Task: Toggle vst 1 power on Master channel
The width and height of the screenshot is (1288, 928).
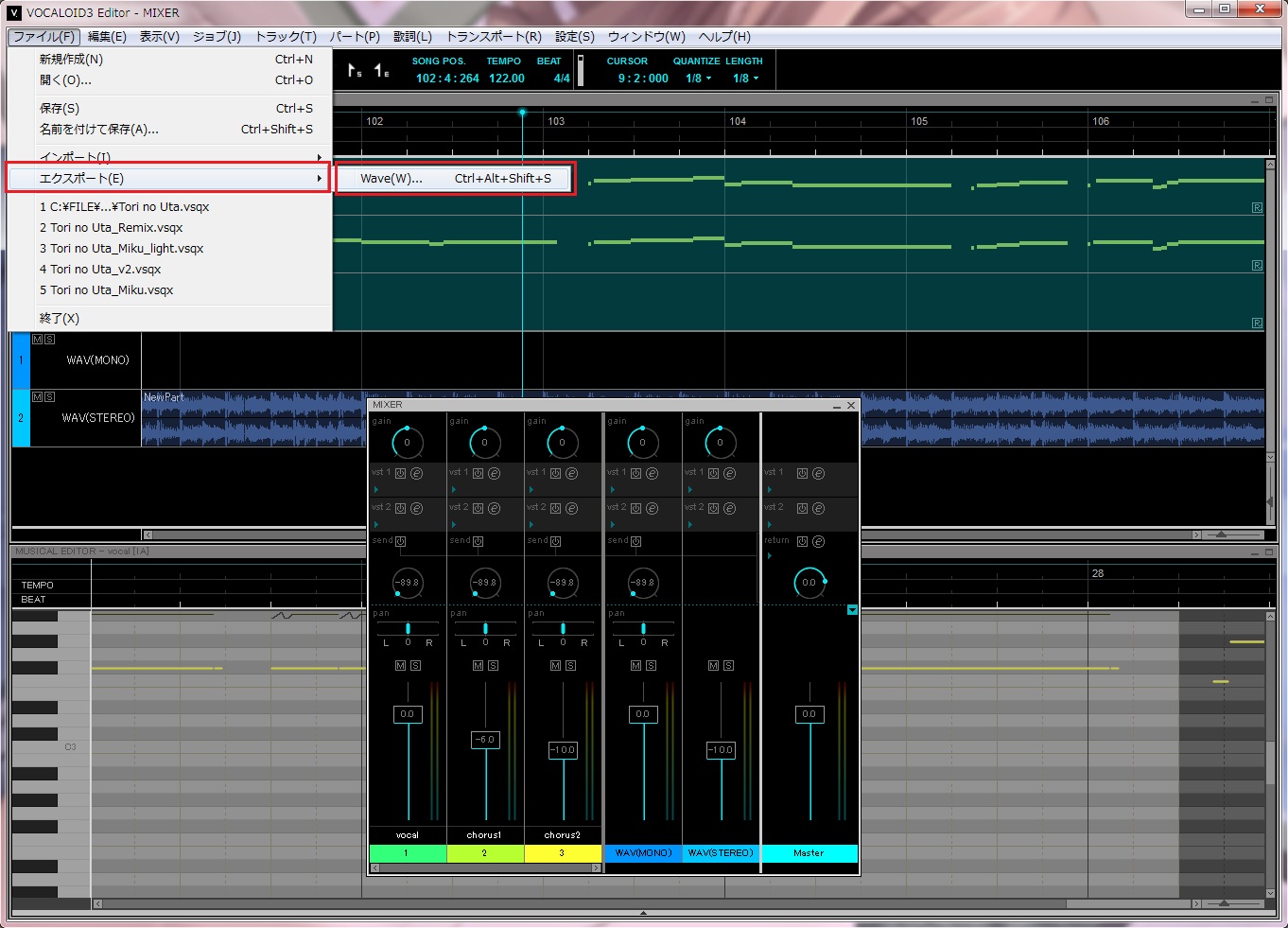Action: click(x=802, y=473)
